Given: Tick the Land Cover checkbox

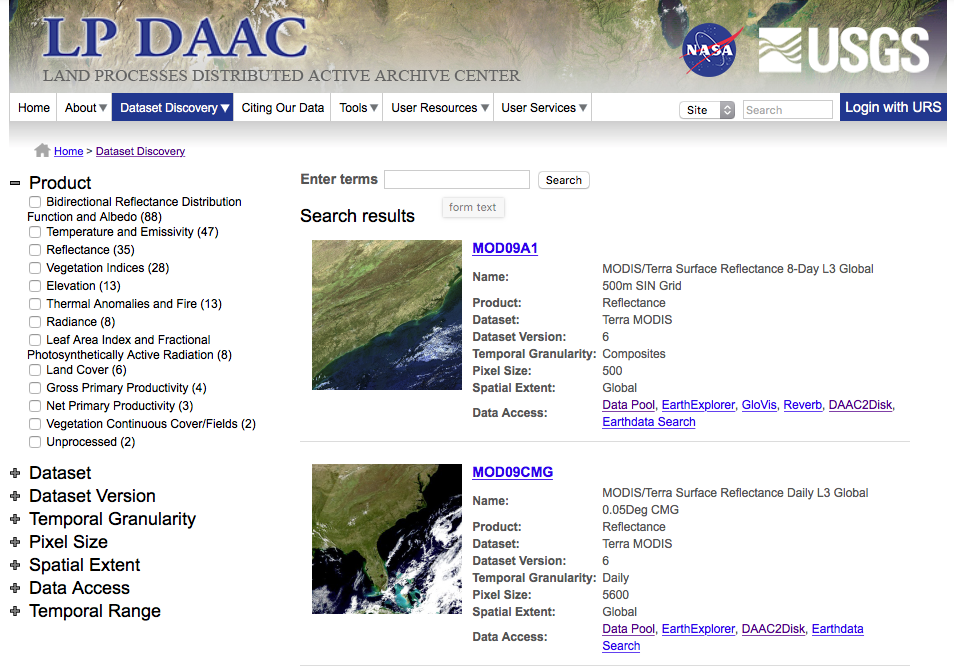Looking at the screenshot, I should click(x=35, y=370).
